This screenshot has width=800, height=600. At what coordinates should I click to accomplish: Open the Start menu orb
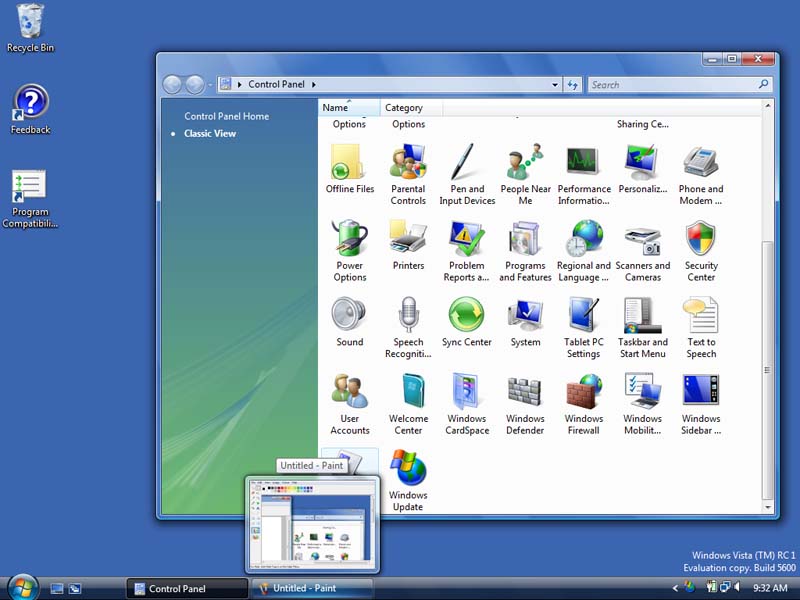pos(22,587)
